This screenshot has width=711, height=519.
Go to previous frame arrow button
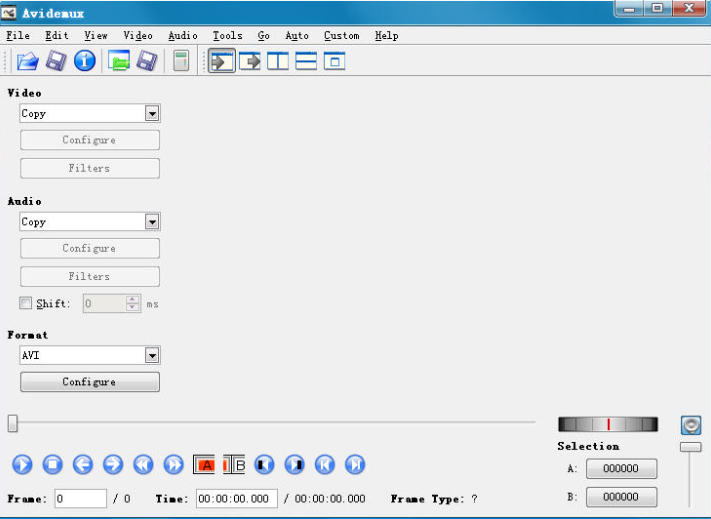tap(82, 464)
